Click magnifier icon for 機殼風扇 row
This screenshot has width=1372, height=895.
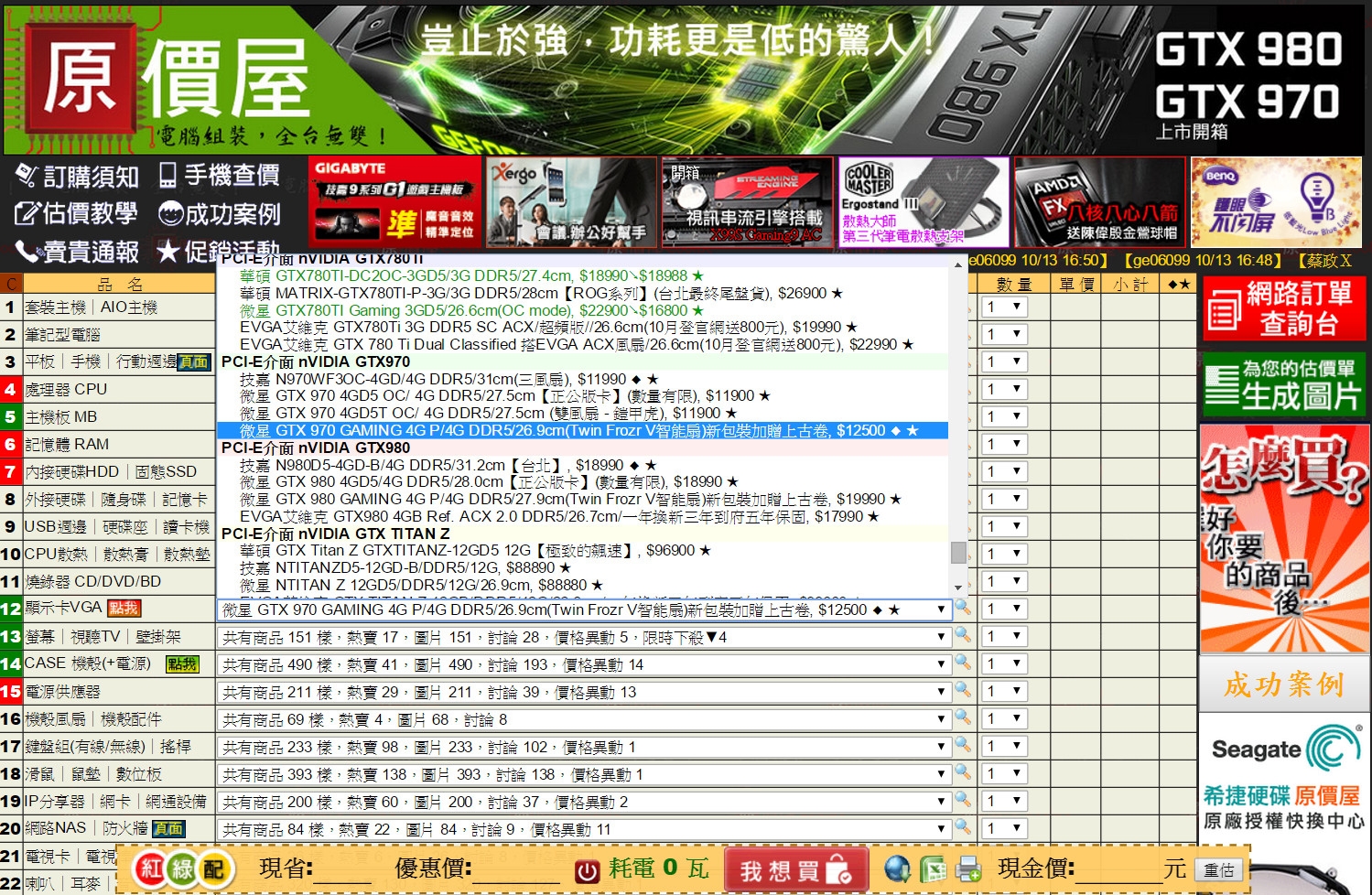pyautogui.click(x=963, y=717)
